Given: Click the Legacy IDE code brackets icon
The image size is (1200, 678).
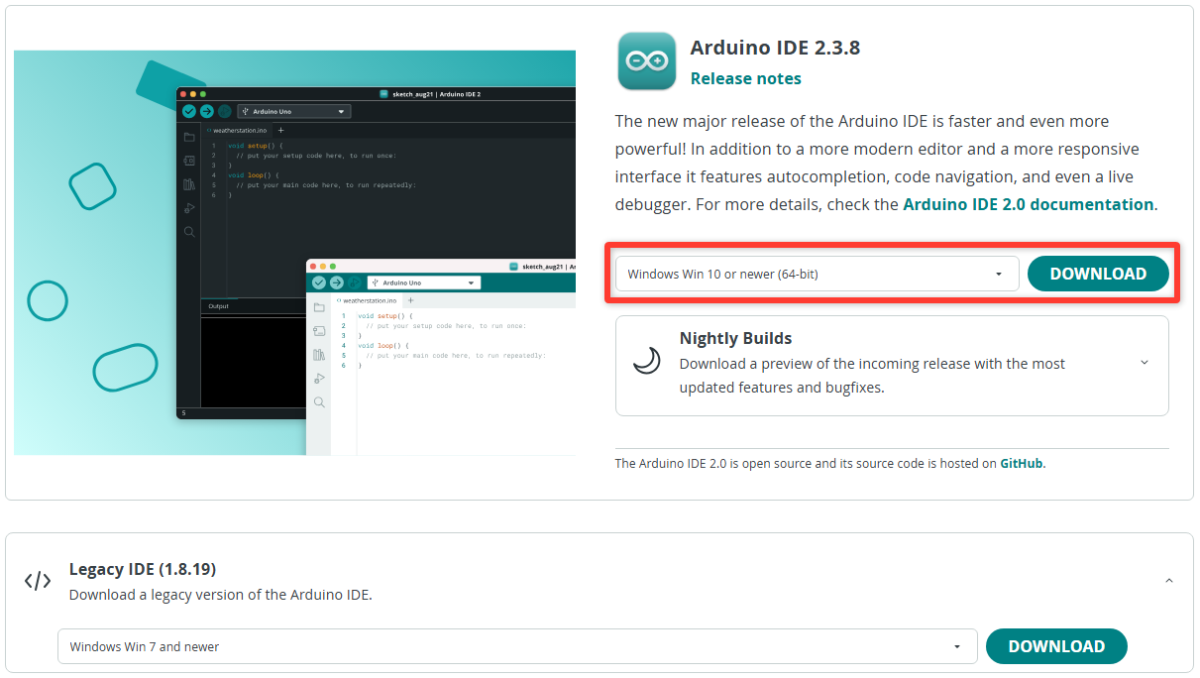Looking at the screenshot, I should 37,581.
